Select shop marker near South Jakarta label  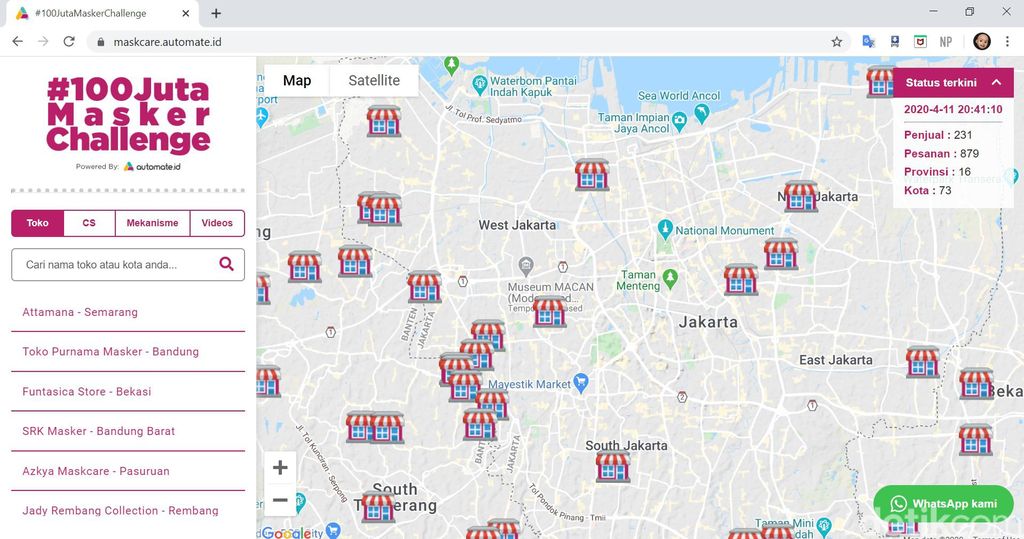[613, 466]
